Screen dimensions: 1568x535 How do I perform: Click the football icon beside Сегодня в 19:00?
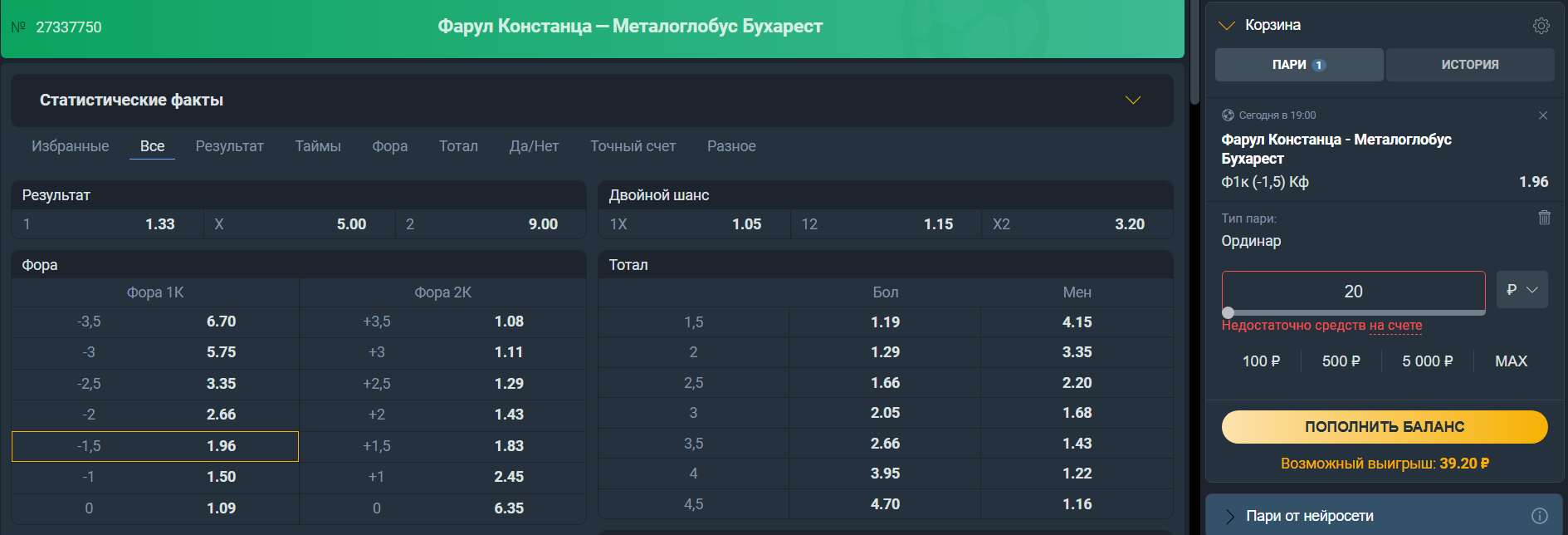tap(1228, 115)
